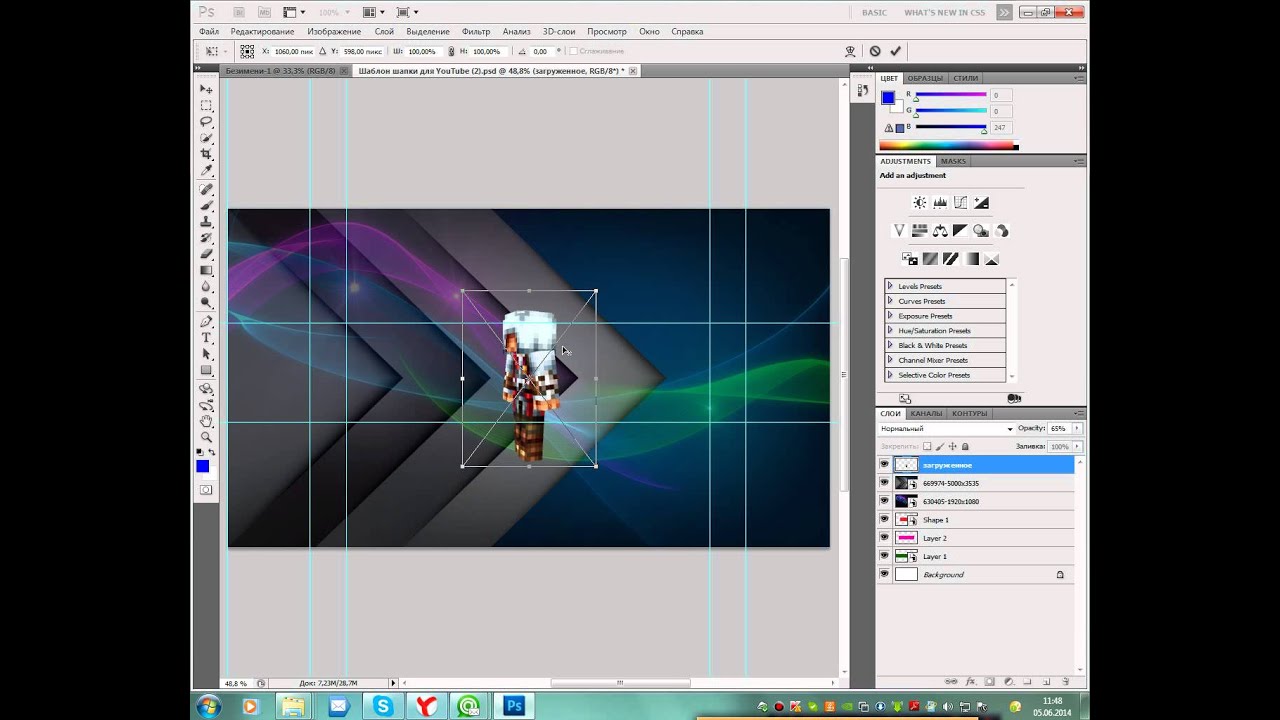Select the Eraser tool
Screen dimensions: 1280x720
(x=206, y=254)
